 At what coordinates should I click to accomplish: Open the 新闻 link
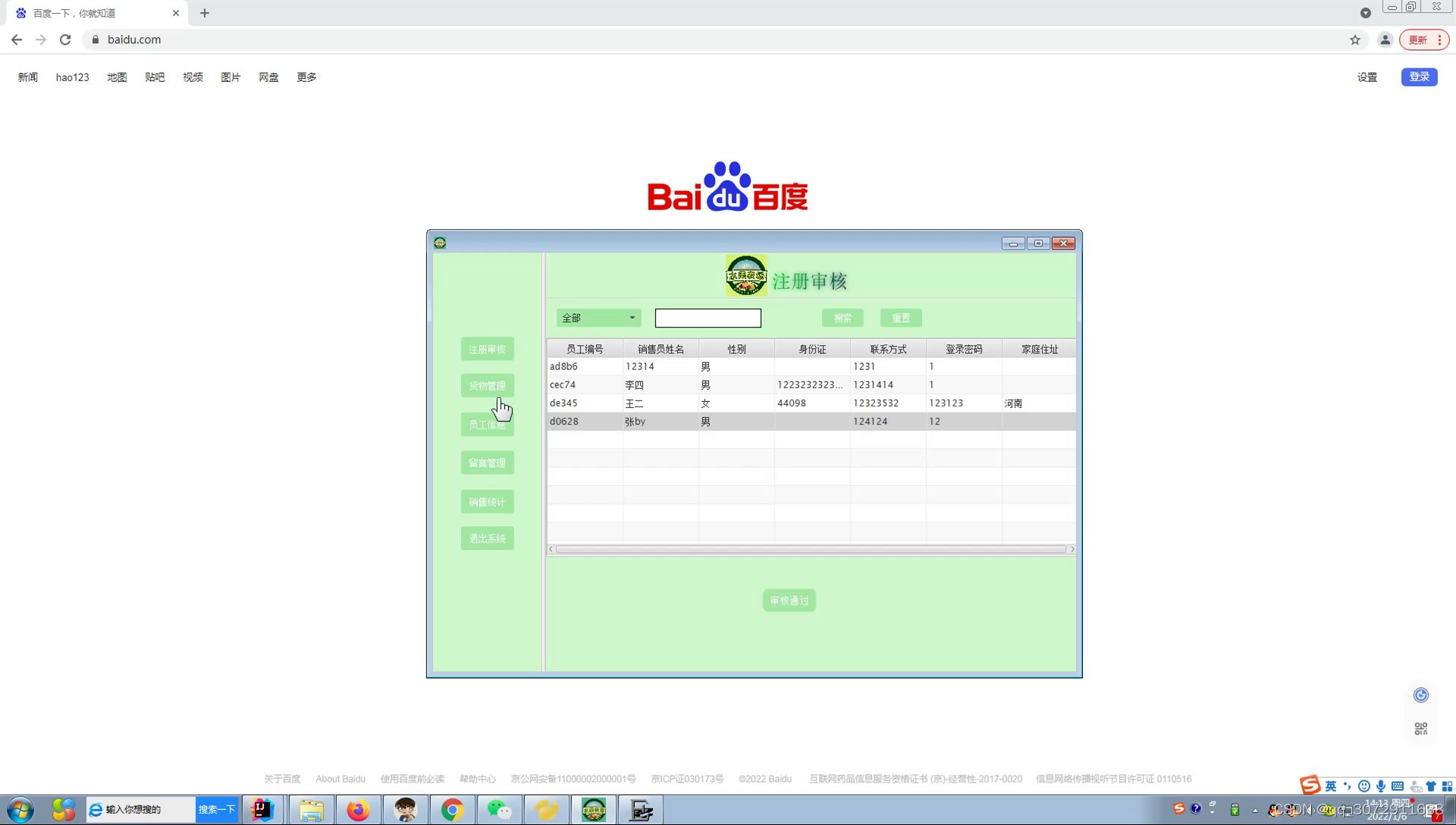point(28,77)
